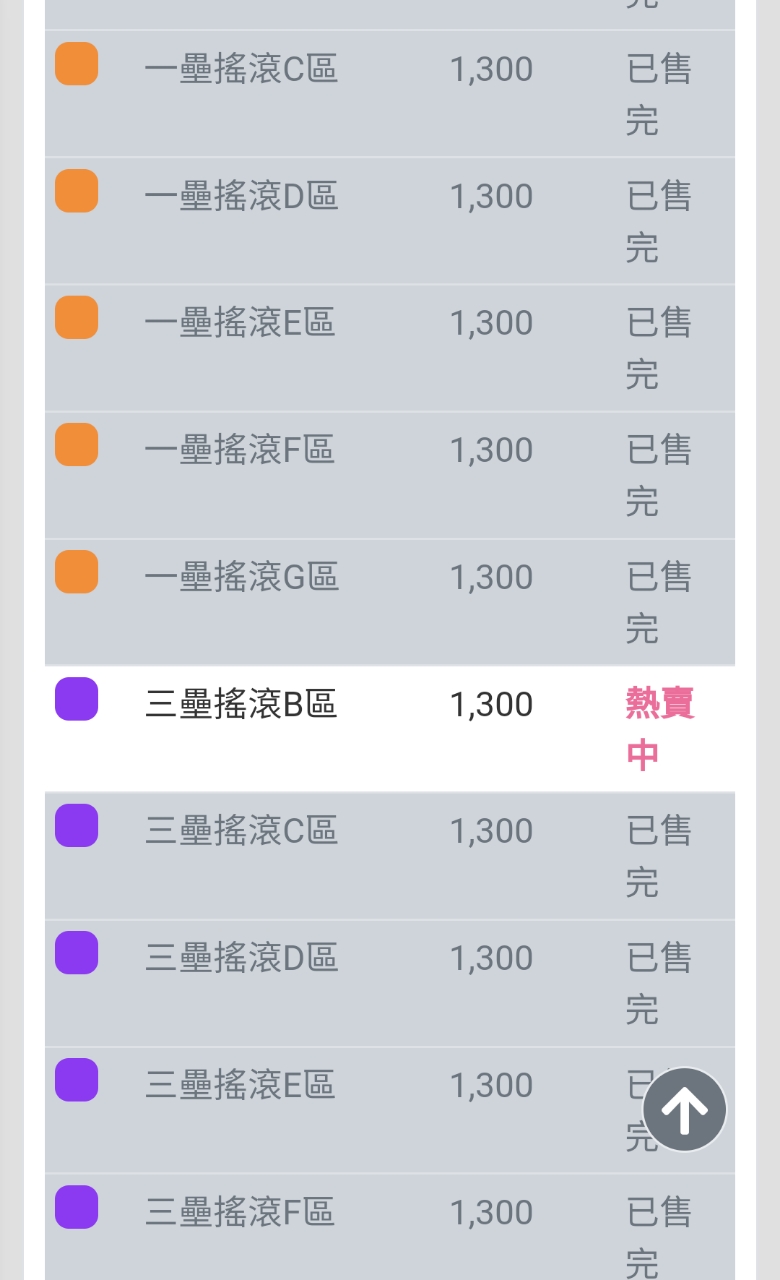Click the 1,300 price for 三壘搖滾B區
Image resolution: width=780 pixels, height=1280 pixels.
point(491,704)
